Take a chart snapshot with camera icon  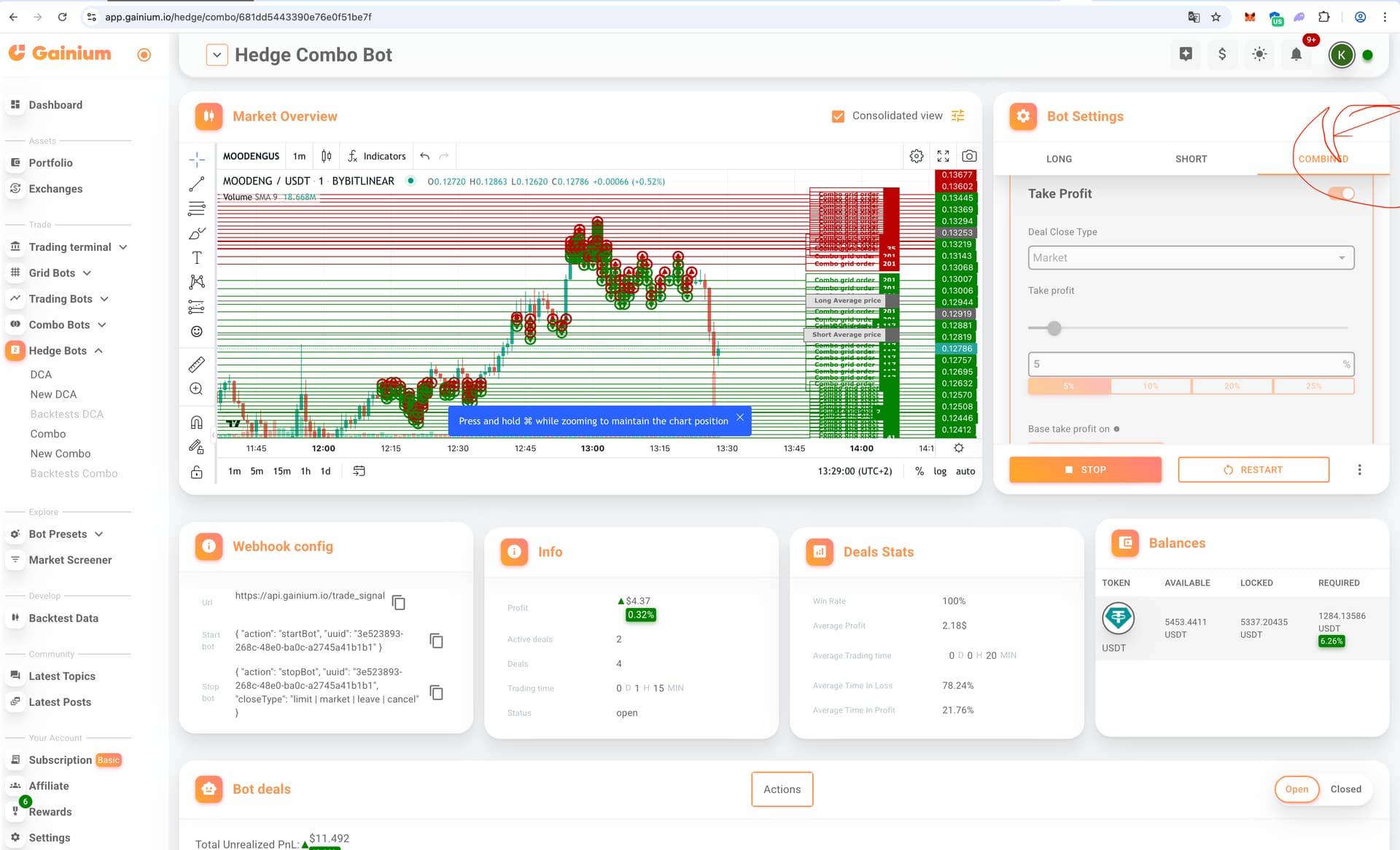point(969,156)
